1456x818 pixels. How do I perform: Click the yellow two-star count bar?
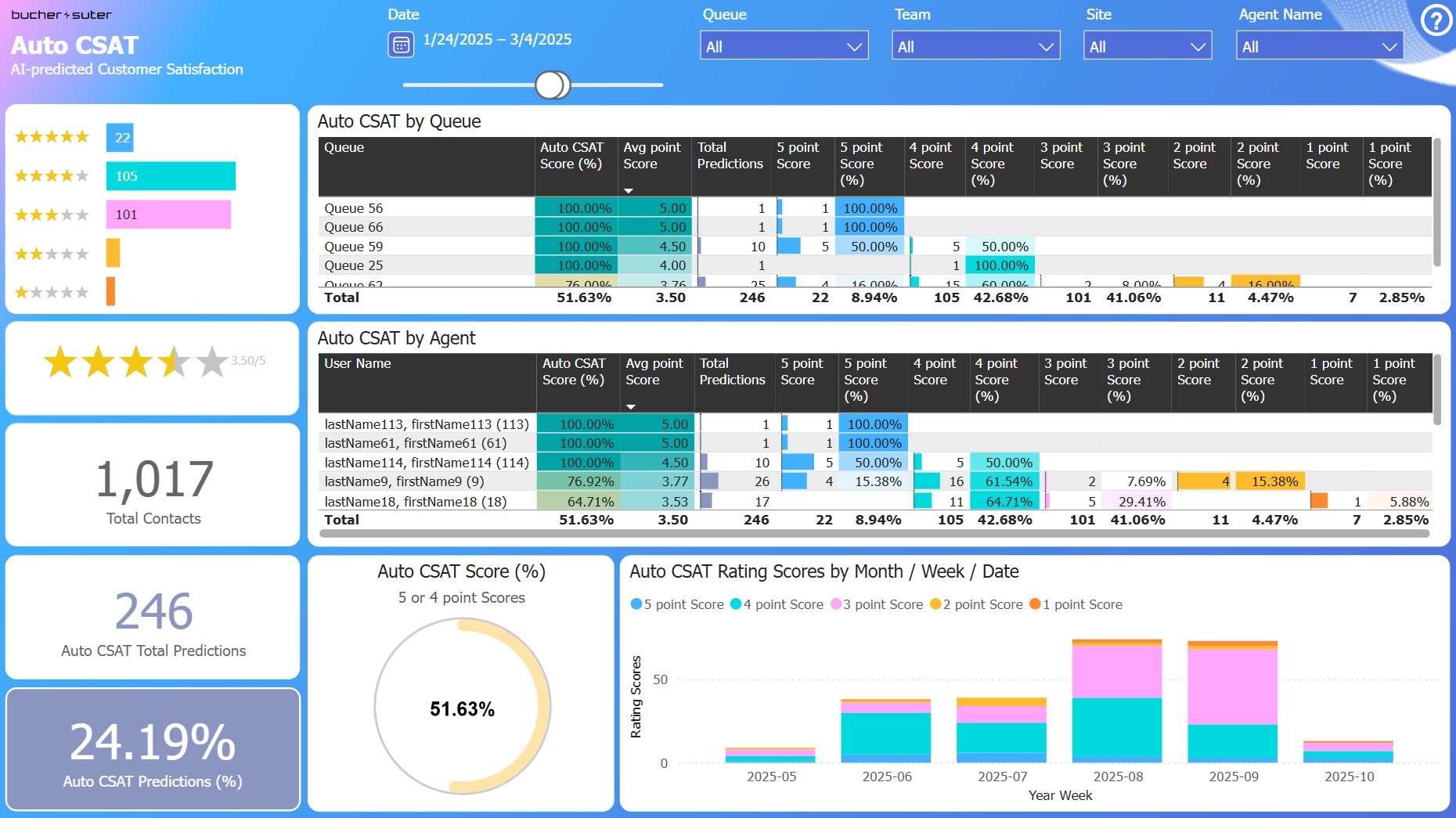[x=113, y=254]
